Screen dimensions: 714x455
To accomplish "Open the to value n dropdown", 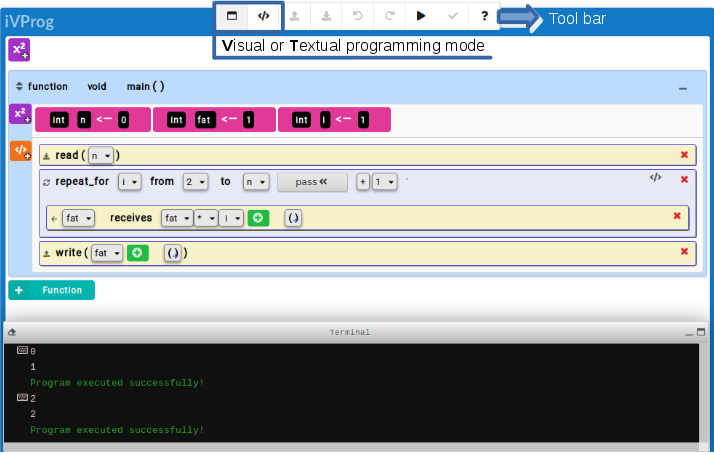I will pyautogui.click(x=256, y=182).
